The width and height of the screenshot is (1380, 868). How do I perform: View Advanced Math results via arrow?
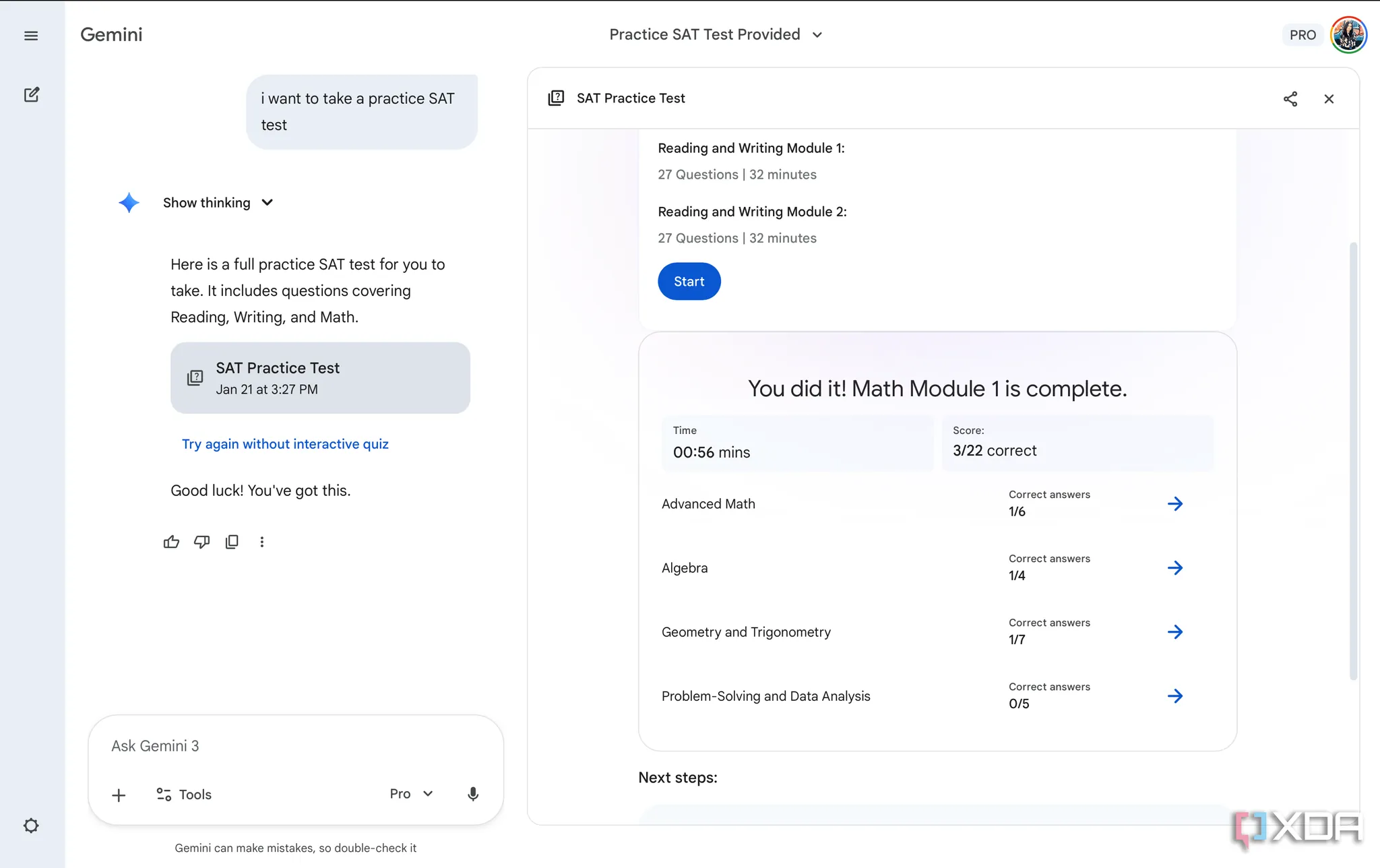tap(1175, 504)
